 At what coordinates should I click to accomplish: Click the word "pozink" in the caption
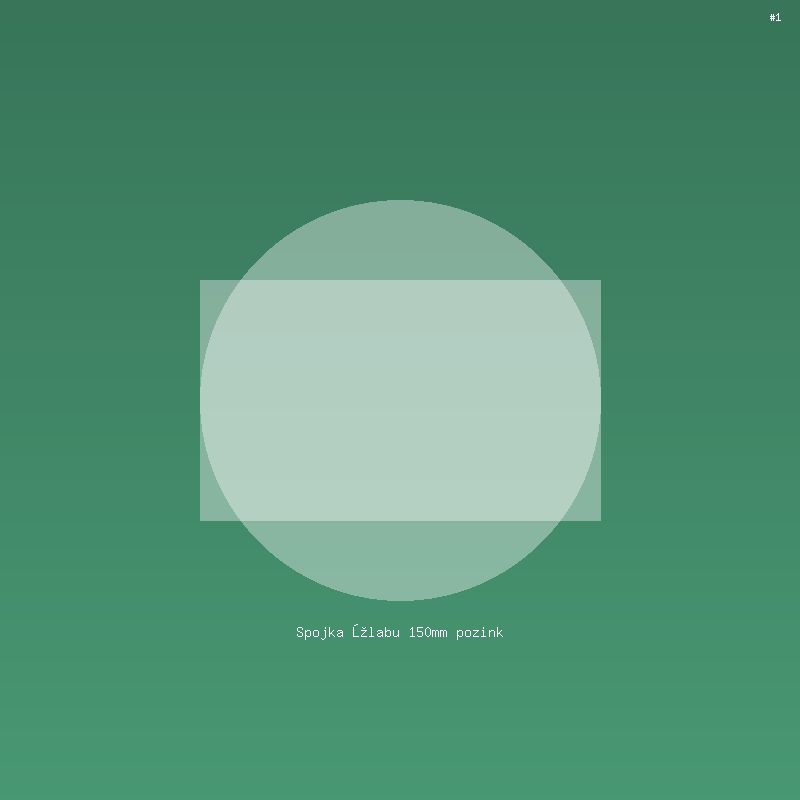pos(479,632)
